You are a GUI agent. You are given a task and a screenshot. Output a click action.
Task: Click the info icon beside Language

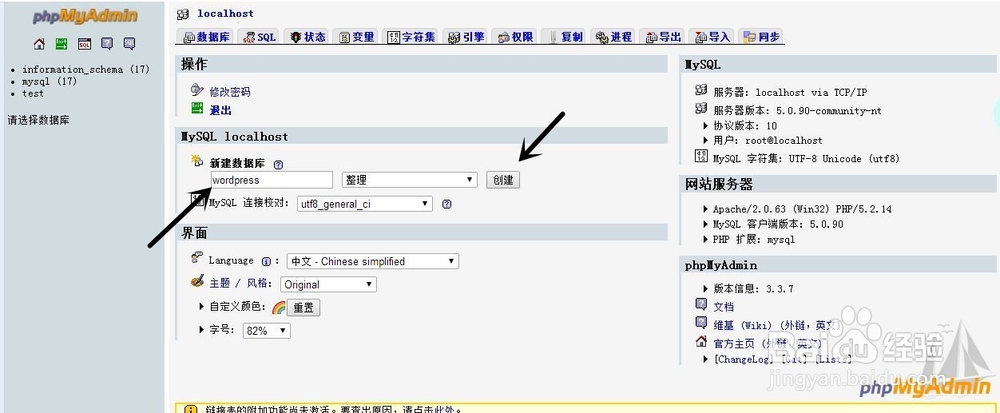(x=266, y=261)
